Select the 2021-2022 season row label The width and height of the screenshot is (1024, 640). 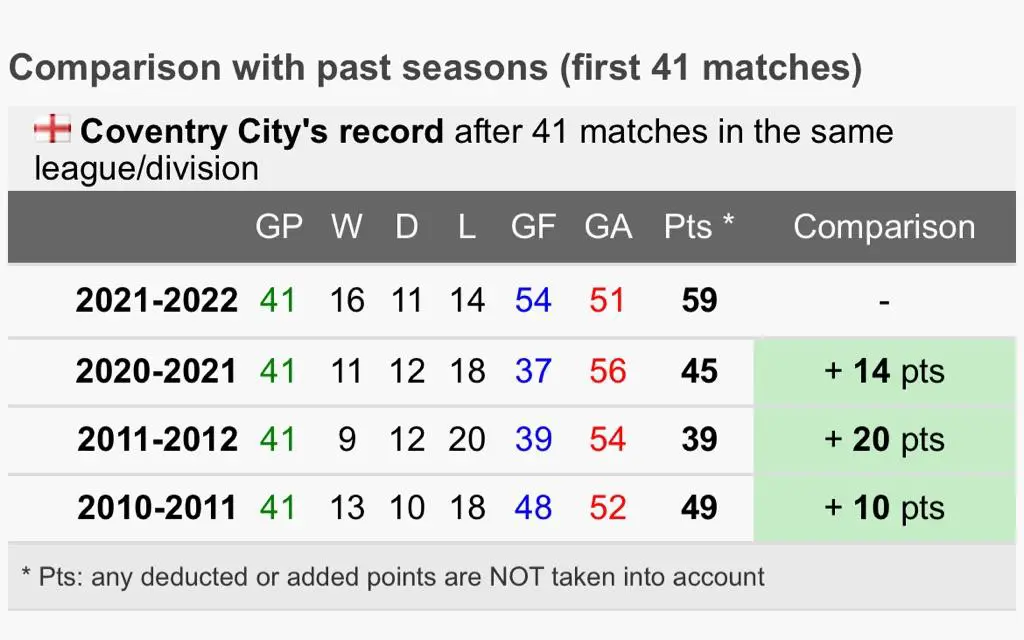tap(157, 300)
